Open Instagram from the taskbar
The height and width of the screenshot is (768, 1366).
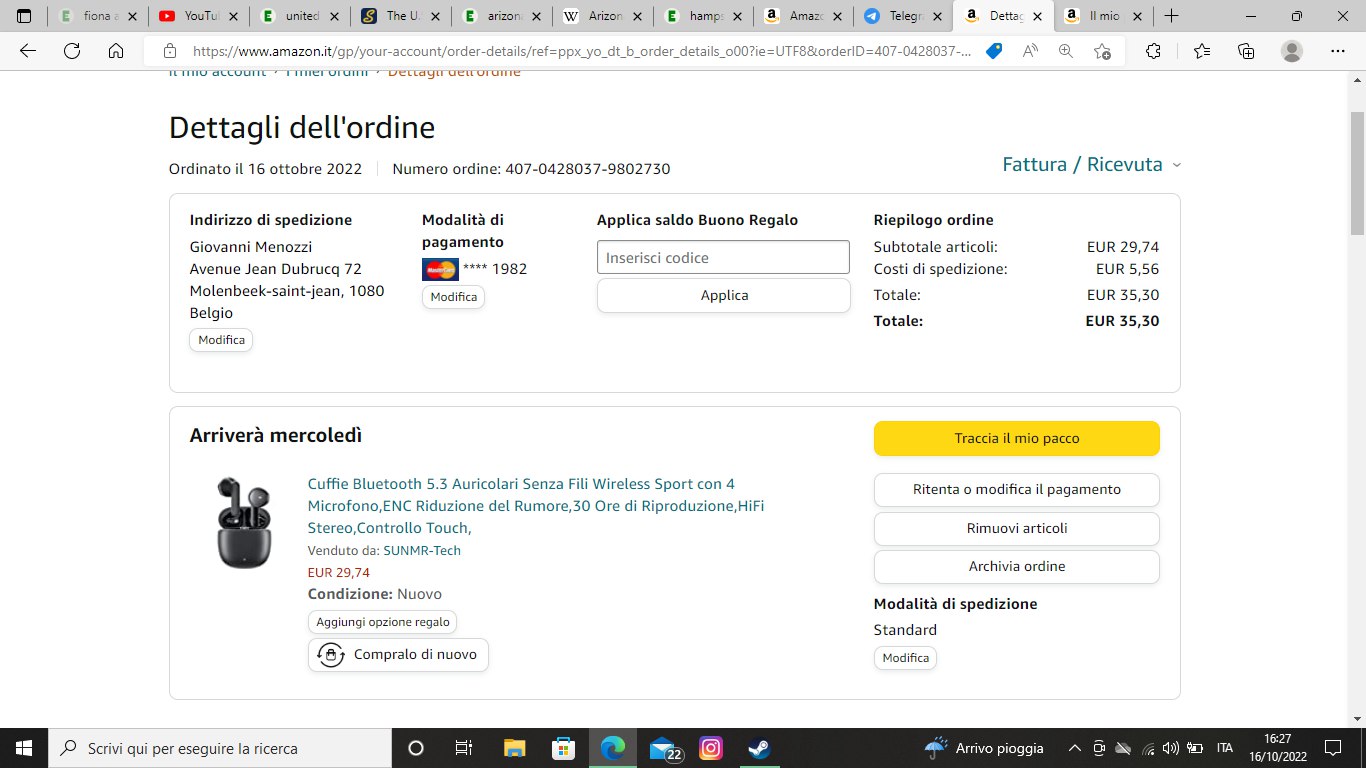click(711, 748)
